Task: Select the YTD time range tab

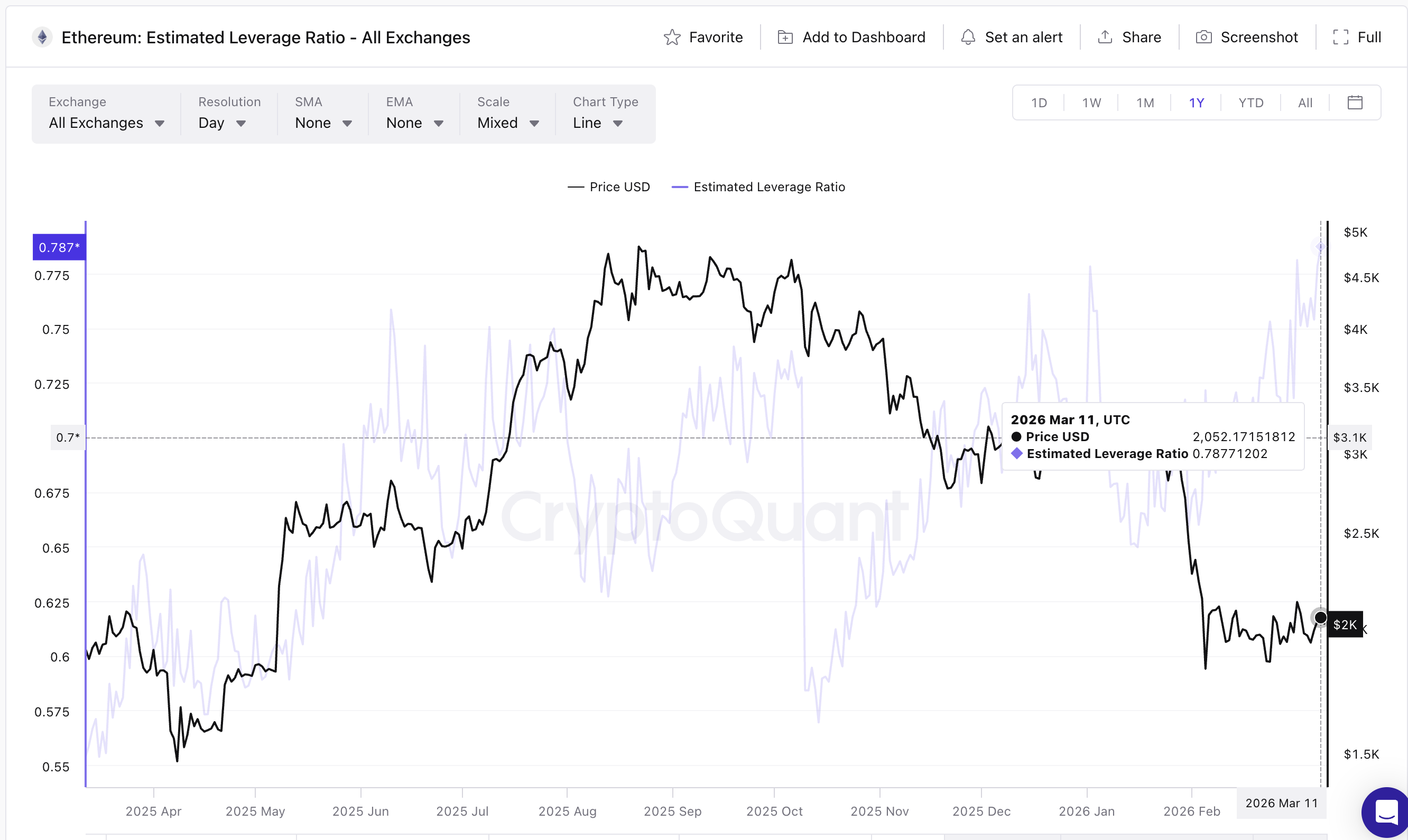Action: click(x=1250, y=102)
